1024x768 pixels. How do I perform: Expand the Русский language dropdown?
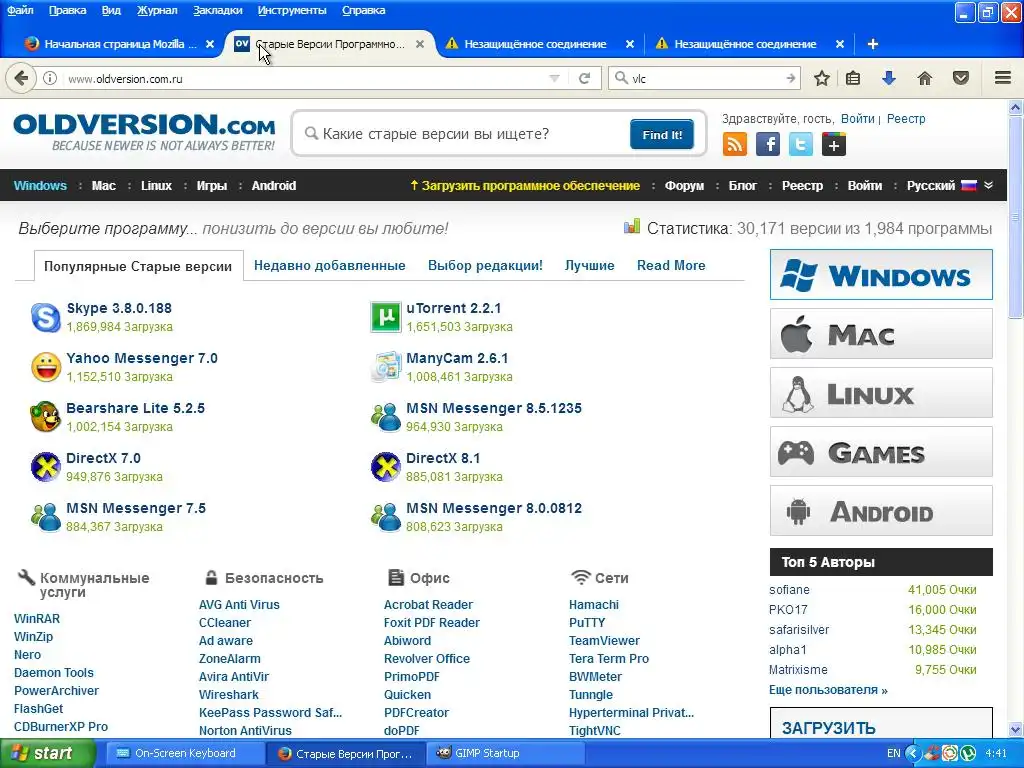click(989, 185)
